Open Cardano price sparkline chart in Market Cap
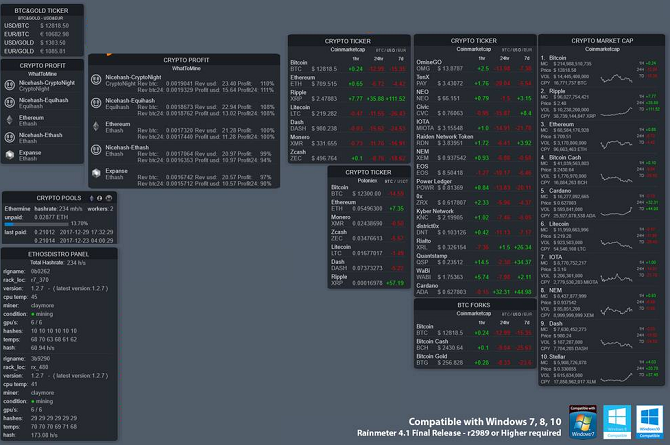The height and width of the screenshot is (445, 670). 616,212
